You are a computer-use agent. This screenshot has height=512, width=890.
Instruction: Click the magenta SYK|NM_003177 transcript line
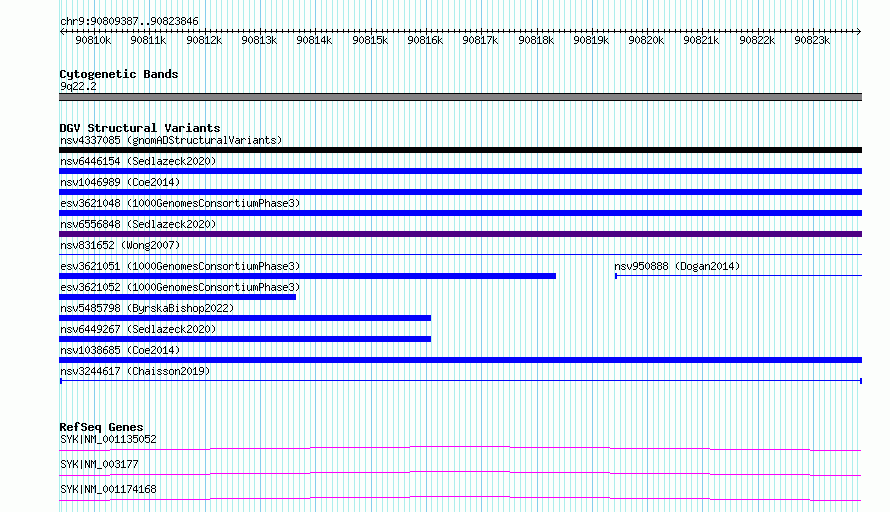[460, 474]
